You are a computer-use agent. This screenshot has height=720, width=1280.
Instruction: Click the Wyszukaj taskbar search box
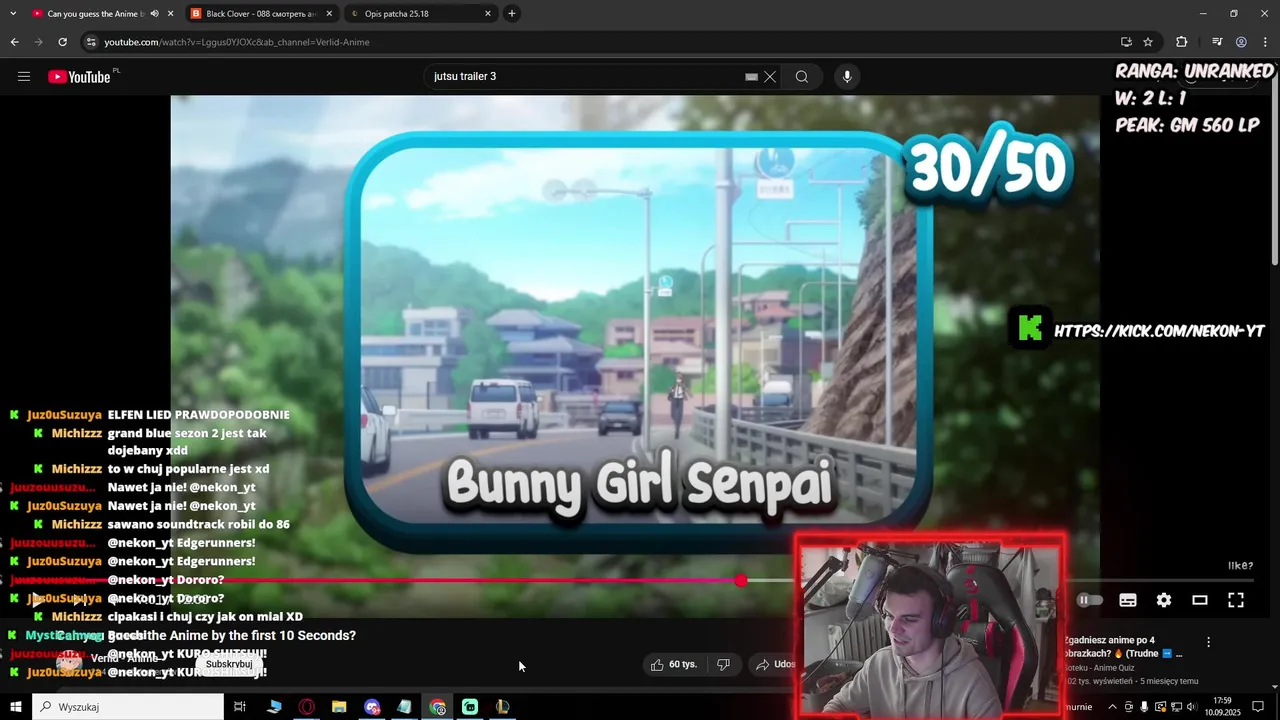(x=128, y=707)
